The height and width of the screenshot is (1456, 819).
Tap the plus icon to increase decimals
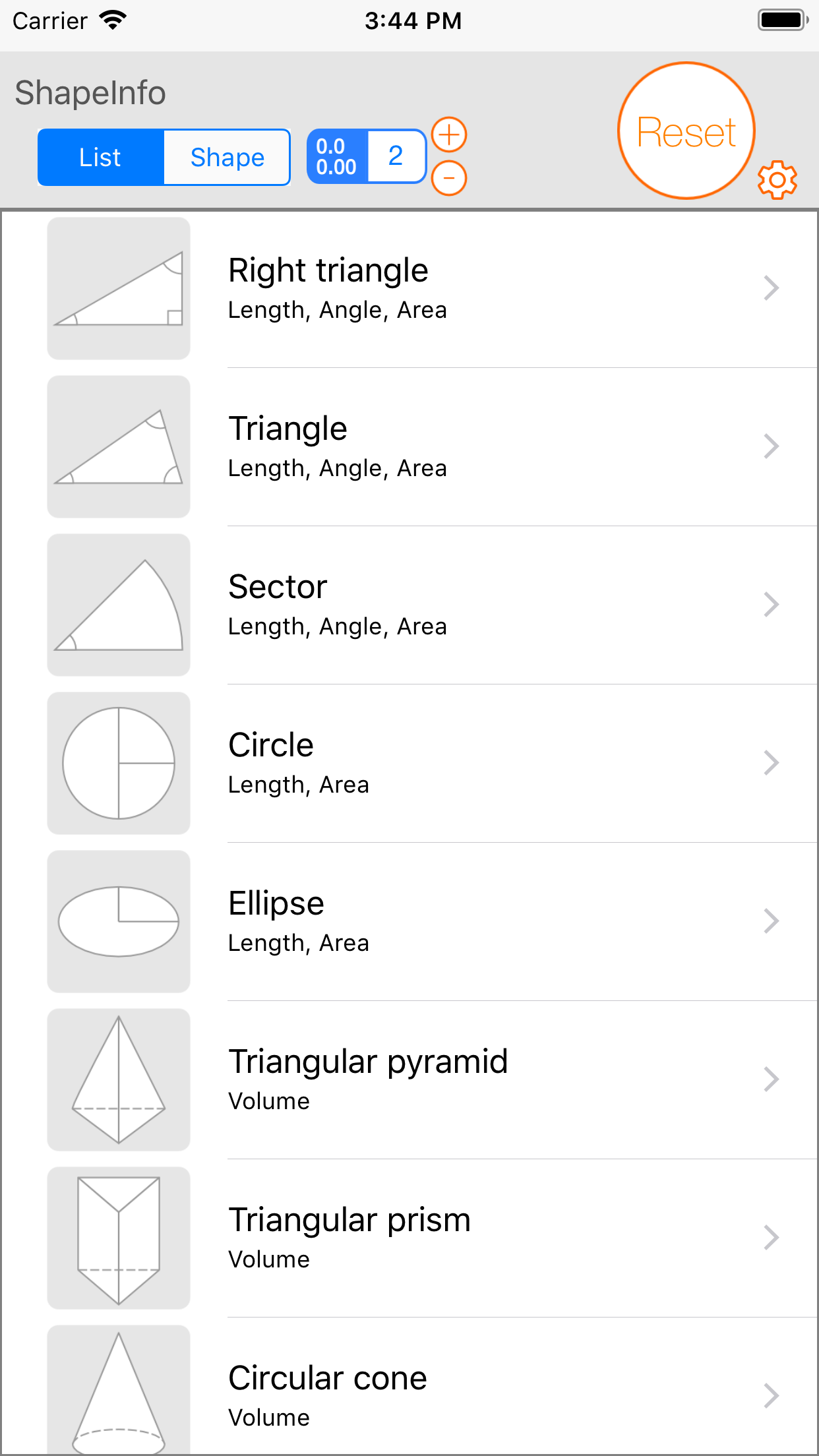(449, 135)
